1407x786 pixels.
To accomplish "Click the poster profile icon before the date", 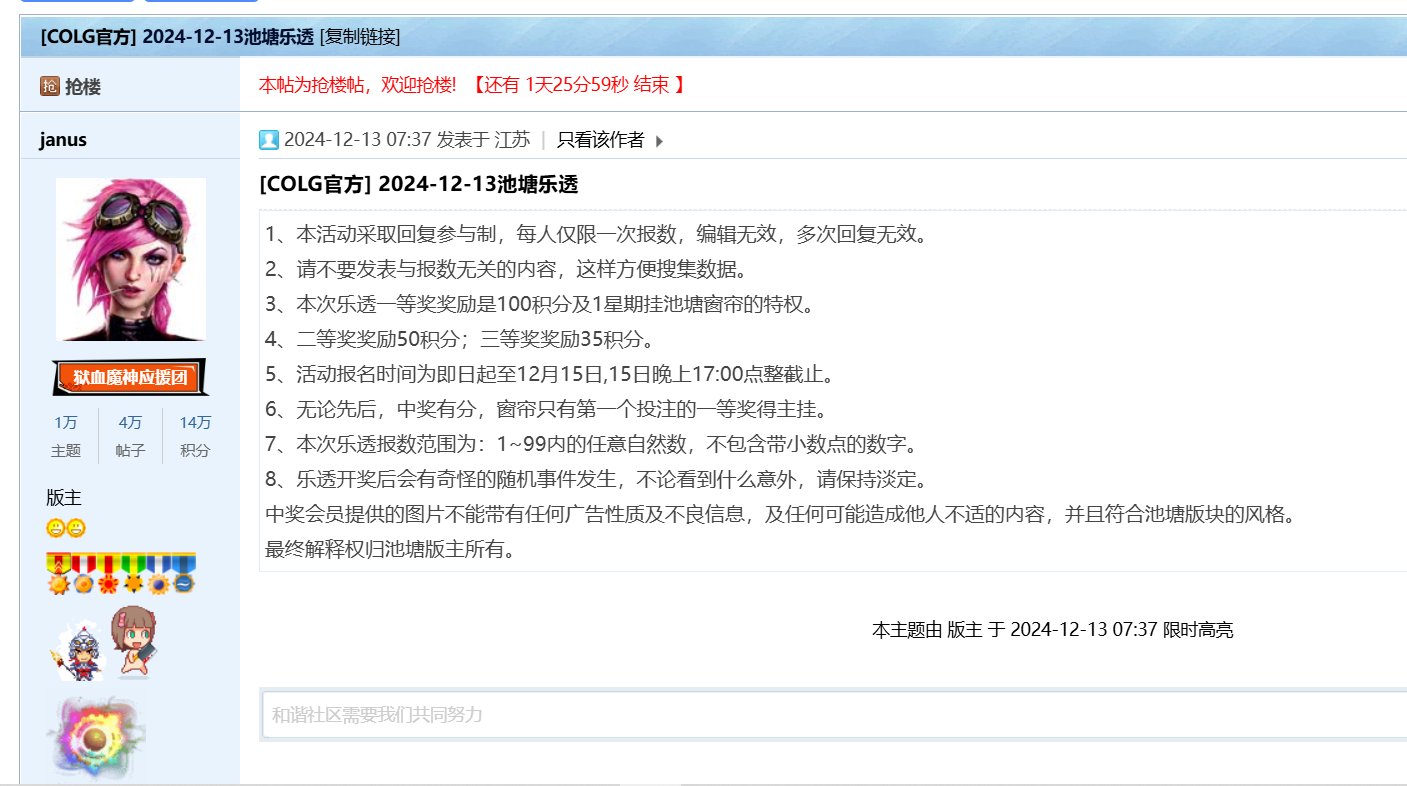I will [268, 140].
